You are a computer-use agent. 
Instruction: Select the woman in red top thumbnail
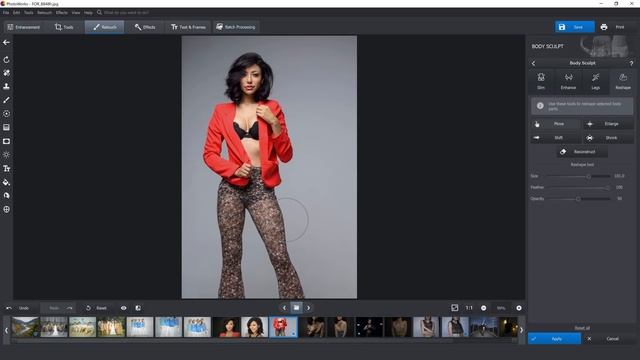[226, 327]
